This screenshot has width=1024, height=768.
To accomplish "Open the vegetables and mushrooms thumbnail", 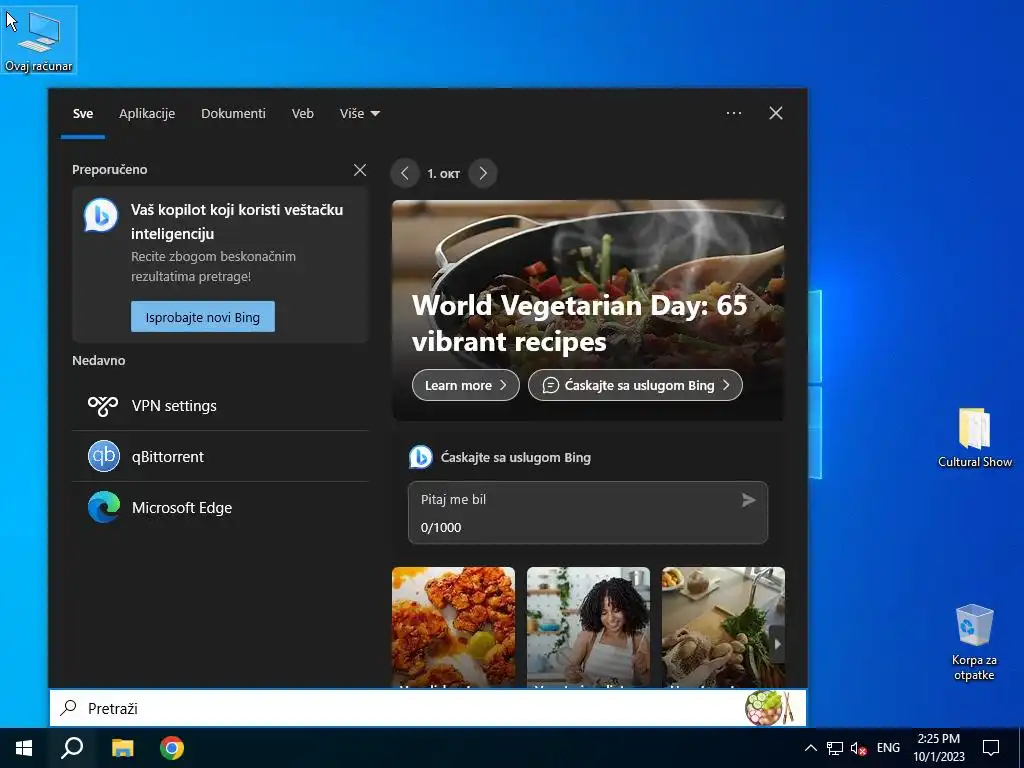I will (x=723, y=626).
